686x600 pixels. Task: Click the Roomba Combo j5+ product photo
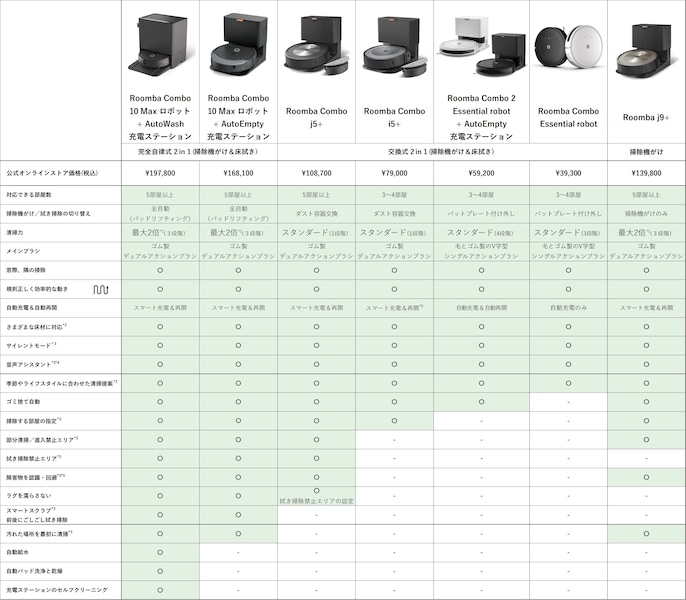(x=316, y=45)
